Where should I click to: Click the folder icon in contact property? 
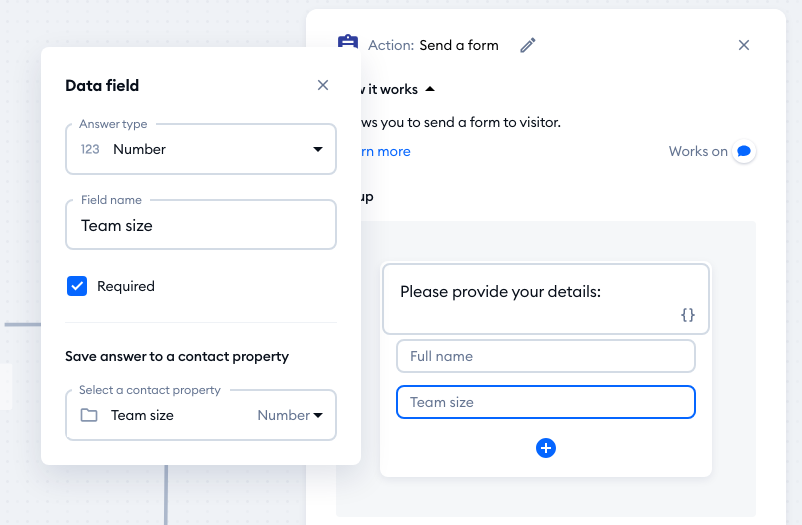89,415
